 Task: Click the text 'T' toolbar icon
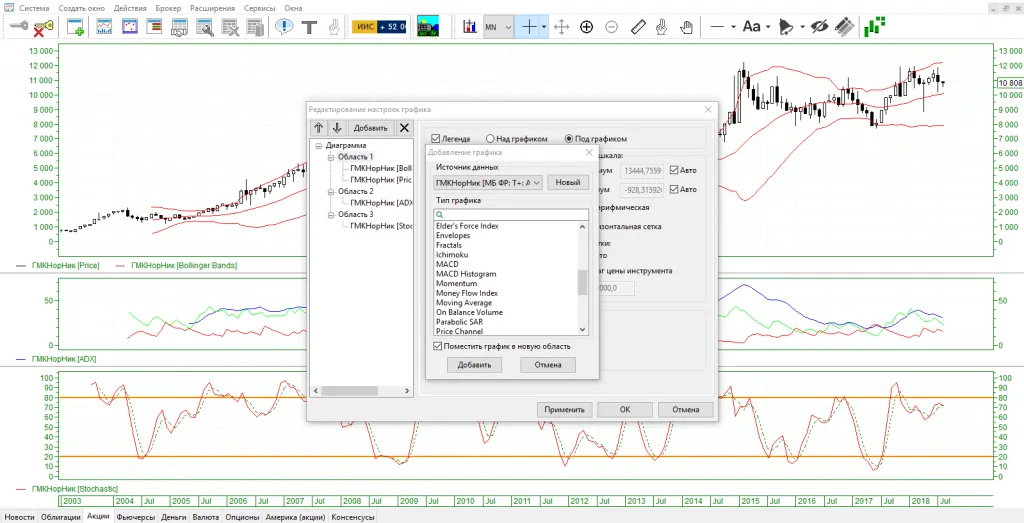[309, 27]
